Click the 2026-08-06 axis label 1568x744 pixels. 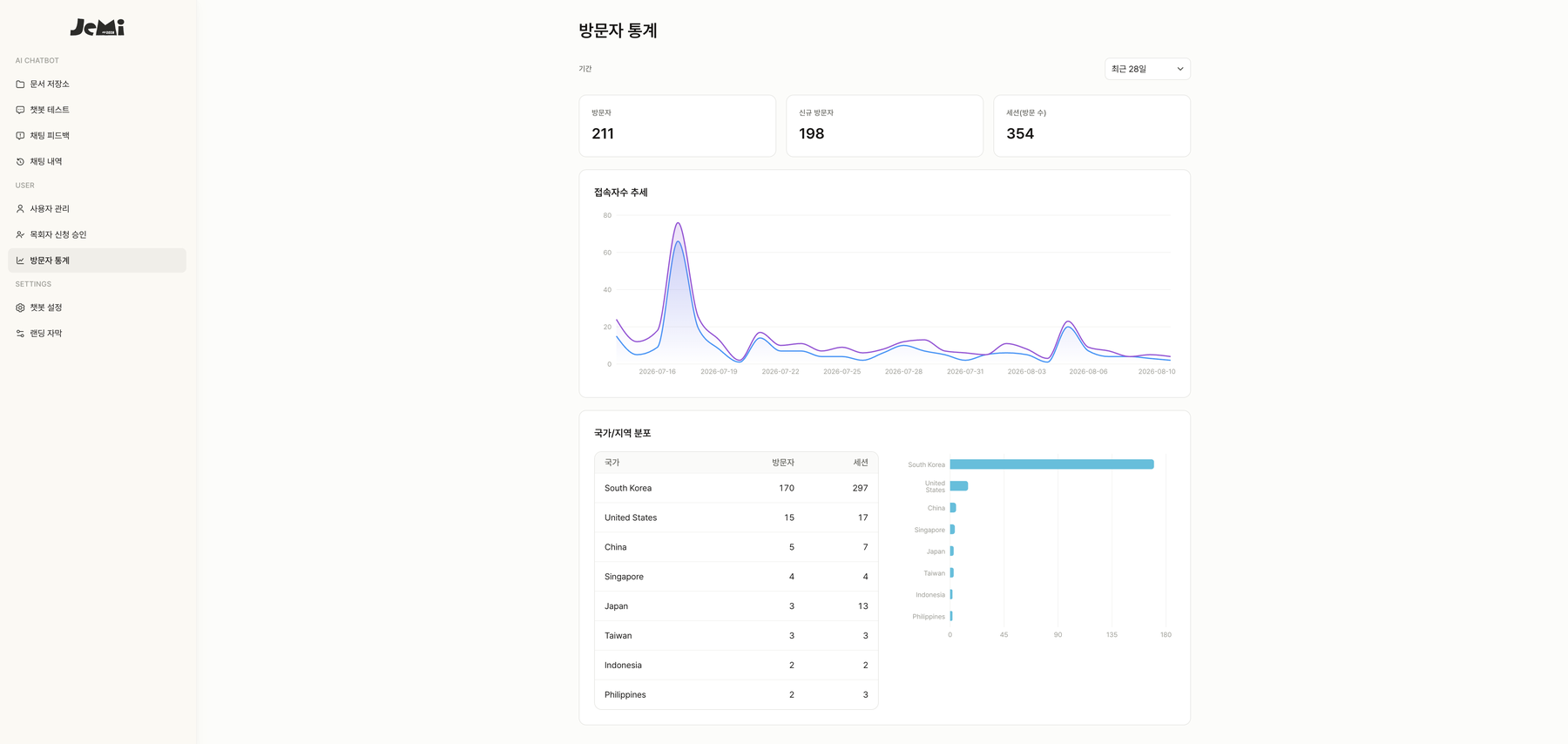[x=1088, y=371]
